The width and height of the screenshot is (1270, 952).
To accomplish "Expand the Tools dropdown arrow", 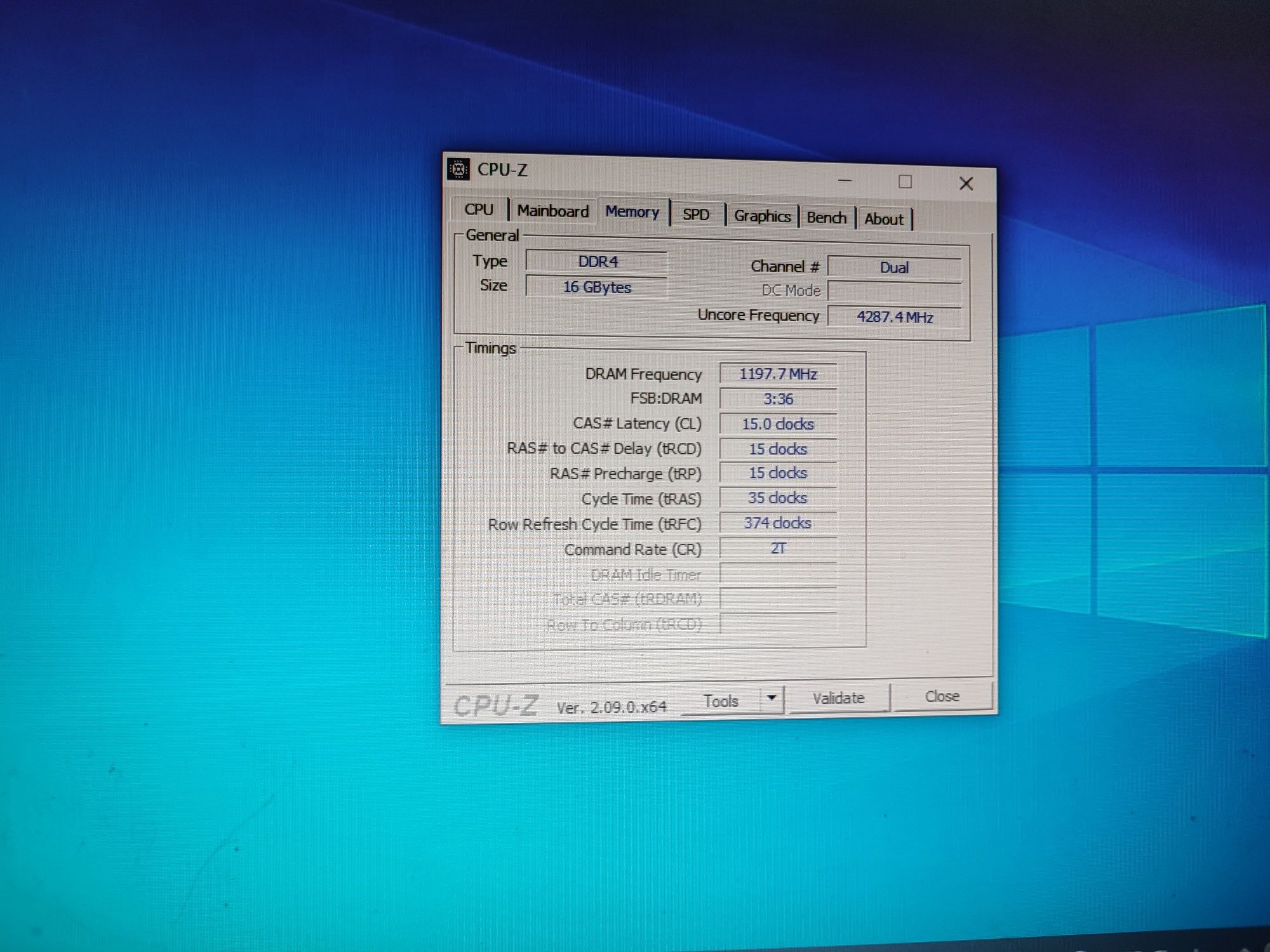I will [x=772, y=699].
